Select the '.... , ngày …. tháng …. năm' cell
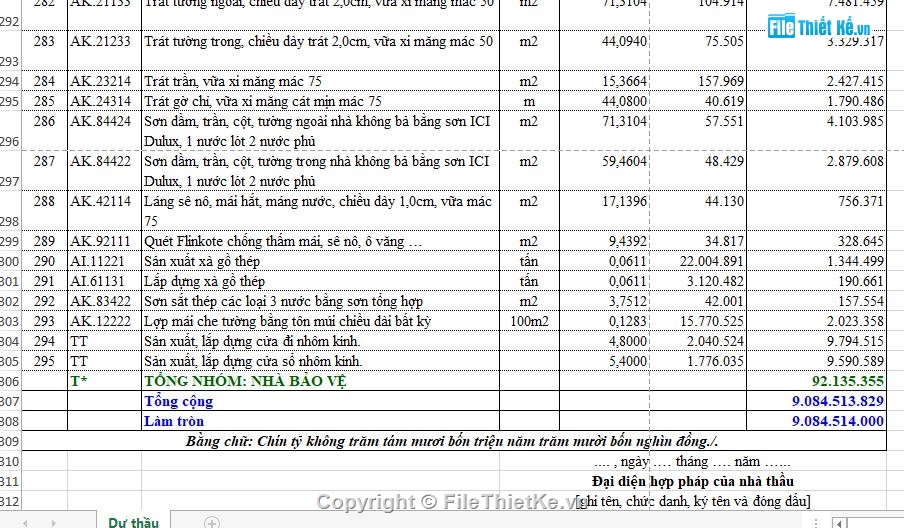 692,461
